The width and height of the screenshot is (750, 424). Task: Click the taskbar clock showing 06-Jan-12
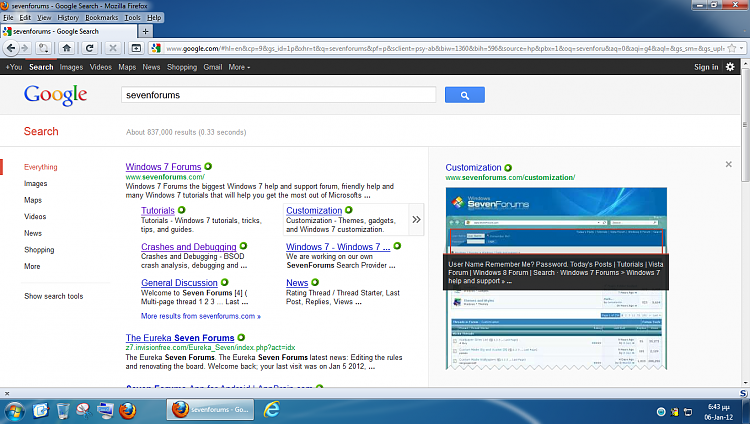click(718, 412)
